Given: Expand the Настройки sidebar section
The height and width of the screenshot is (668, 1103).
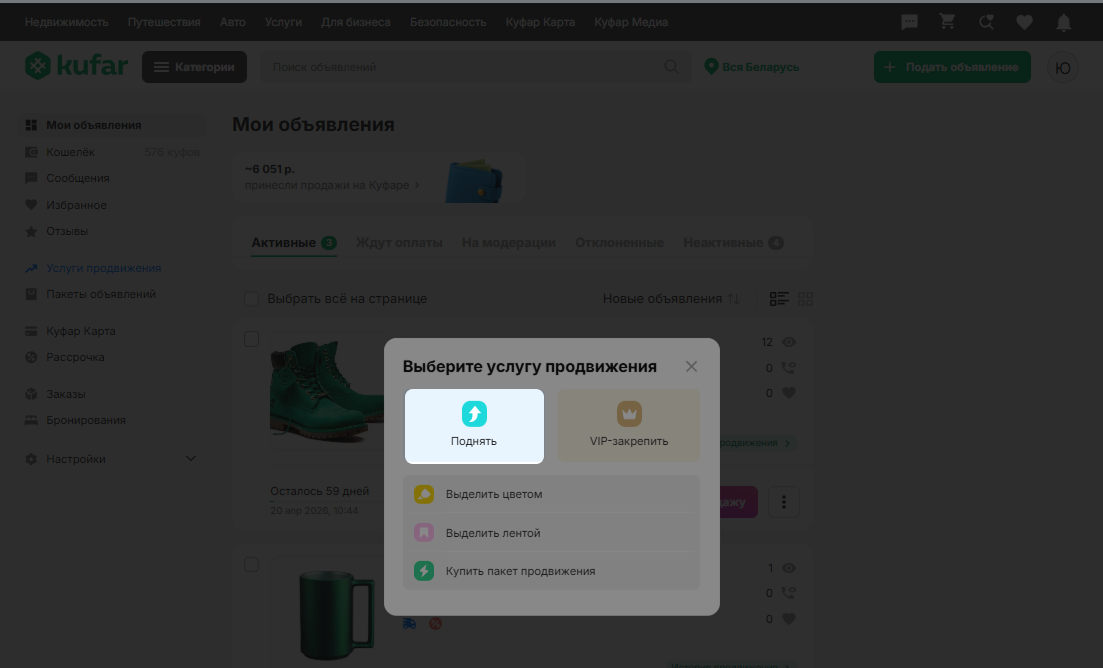Looking at the screenshot, I should pos(113,459).
